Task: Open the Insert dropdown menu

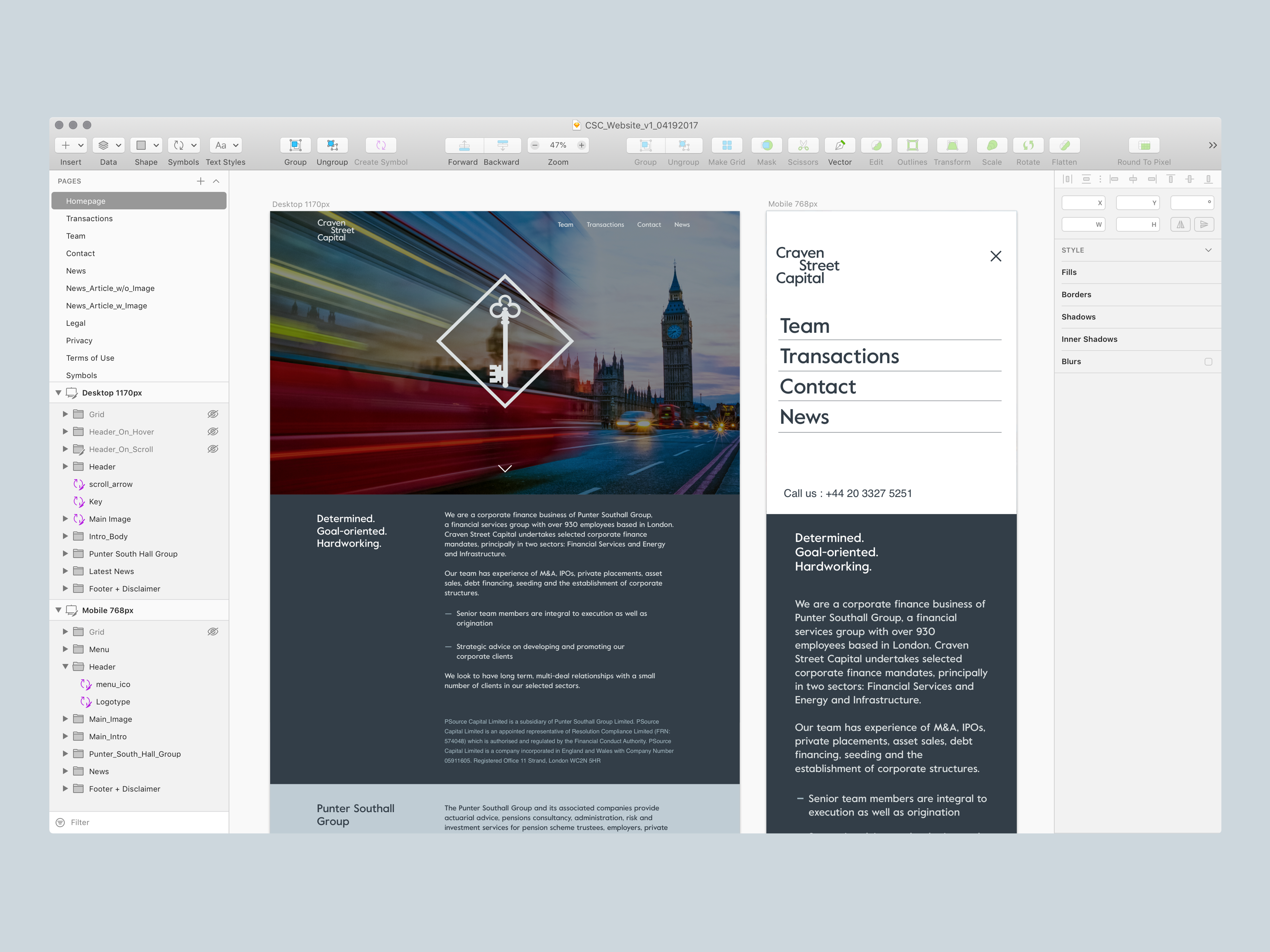Action: (71, 145)
